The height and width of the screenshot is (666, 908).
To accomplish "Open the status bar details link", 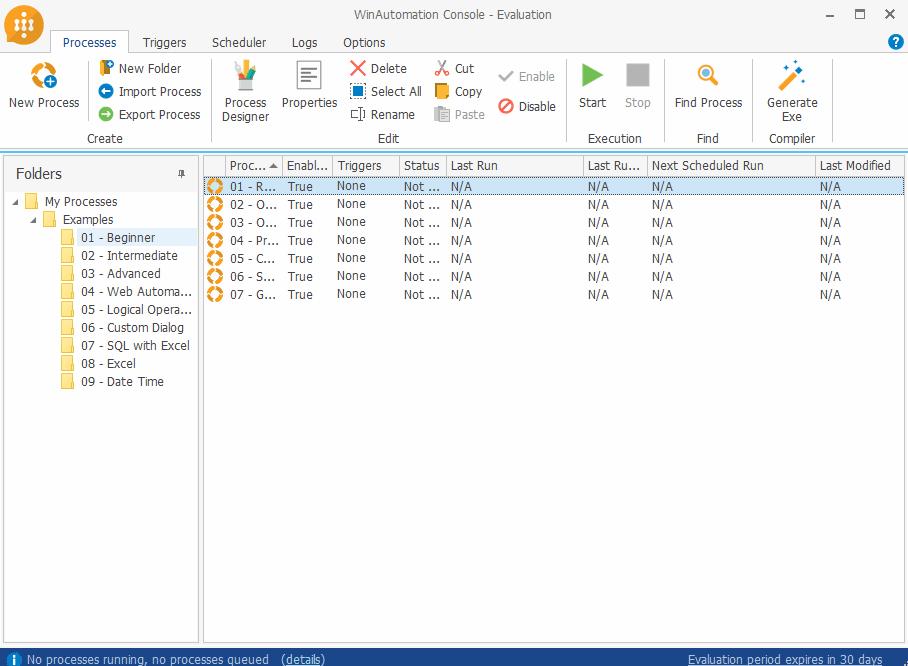I will pyautogui.click(x=303, y=659).
